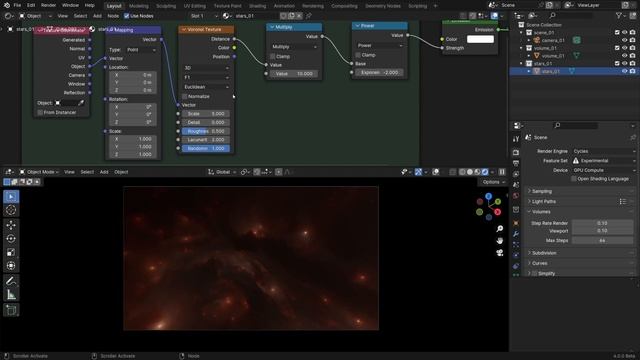Image resolution: width=640 pixels, height=360 pixels.
Task: Select the Annotate tool in viewport toolbar
Action: pyautogui.click(x=11, y=281)
